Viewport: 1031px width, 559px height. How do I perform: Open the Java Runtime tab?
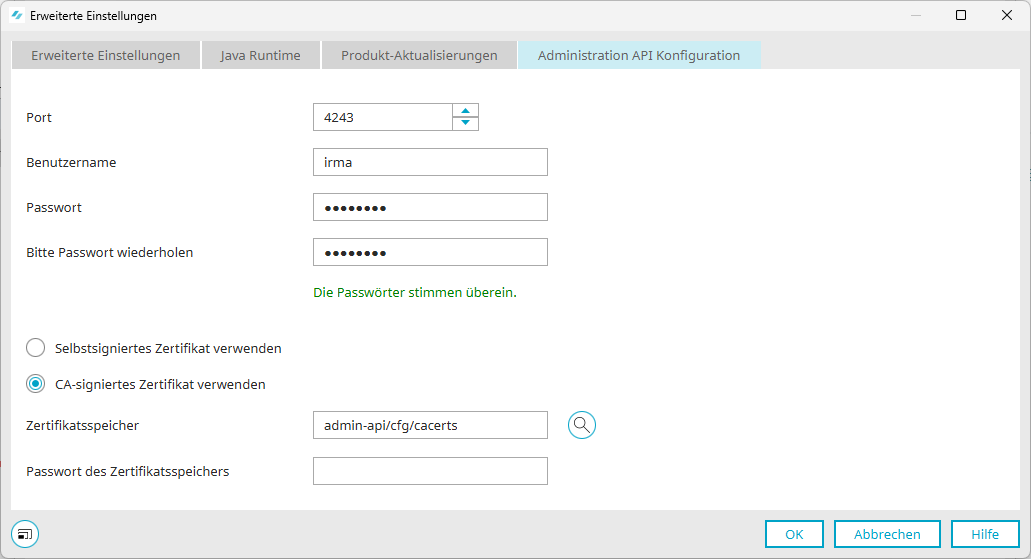pos(260,55)
